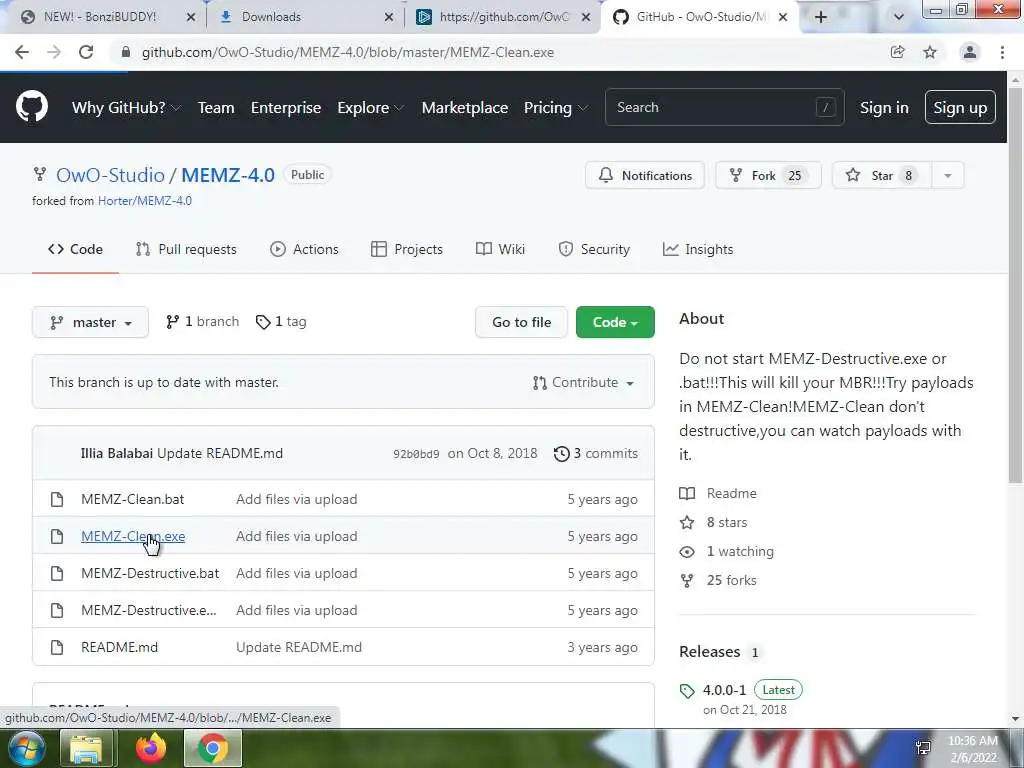The width and height of the screenshot is (1024, 768).
Task: Switch to the Projects tab
Action: click(407, 249)
